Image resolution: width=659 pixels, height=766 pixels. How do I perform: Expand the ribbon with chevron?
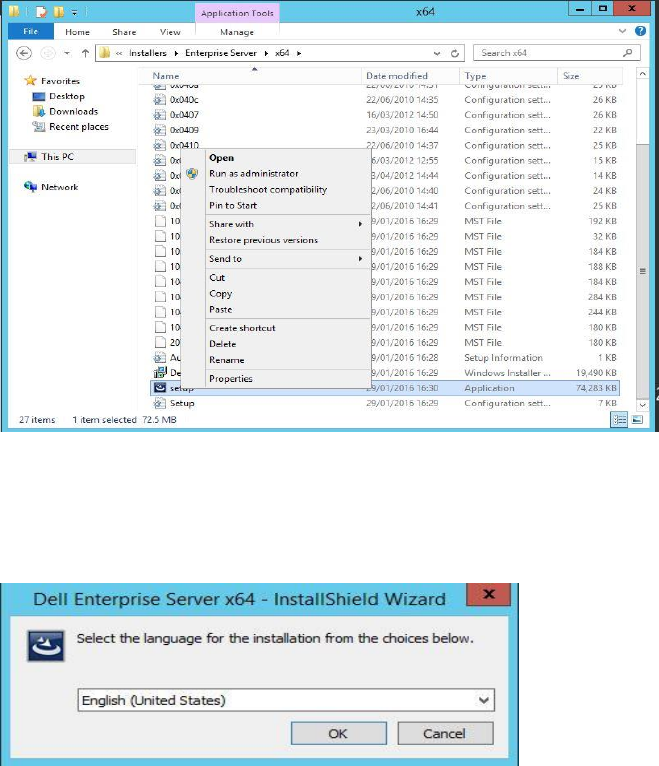click(x=622, y=31)
